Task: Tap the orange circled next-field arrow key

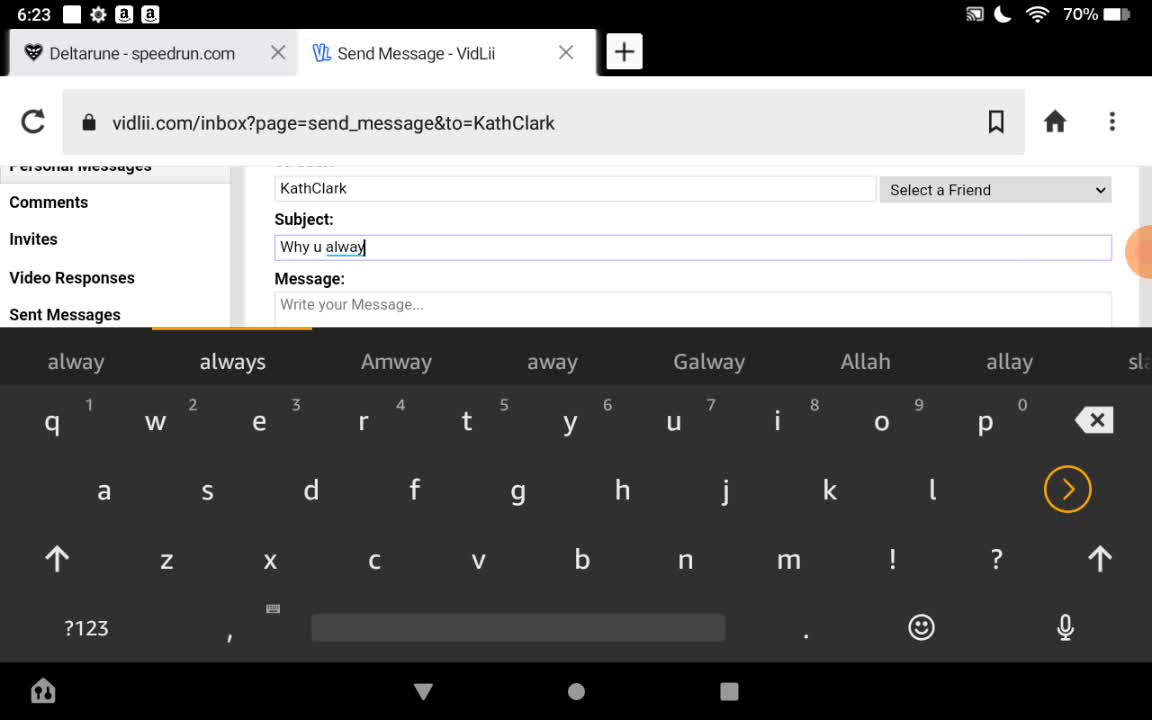Action: coord(1068,489)
